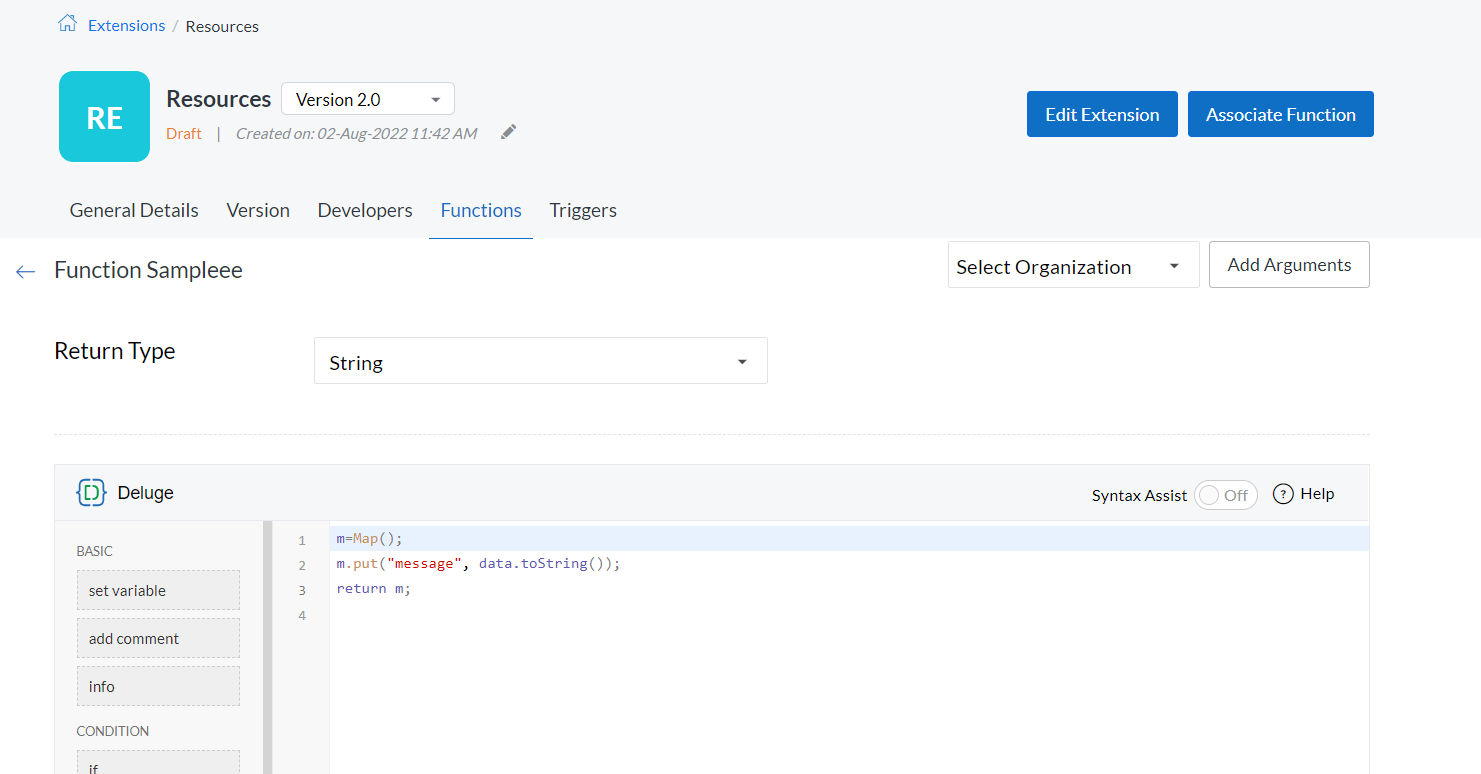Click the back arrow beside Function Sampleee
This screenshot has height=774, width=1481.
tap(26, 271)
